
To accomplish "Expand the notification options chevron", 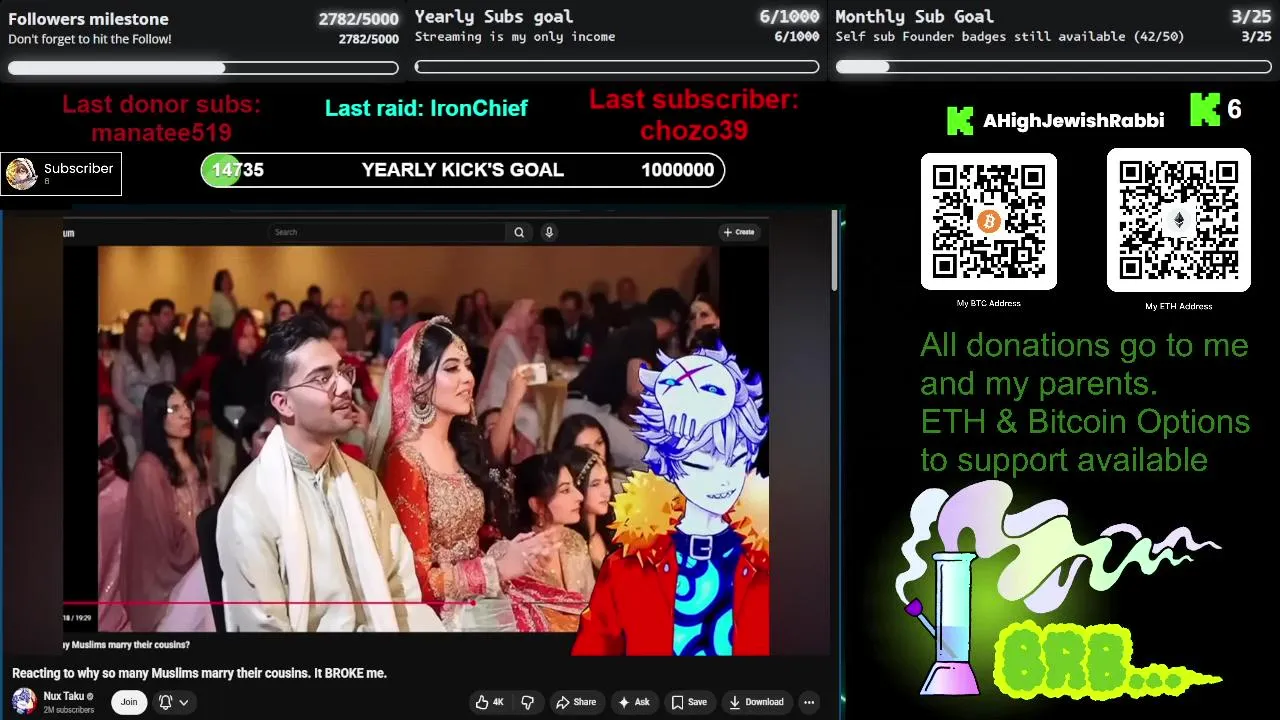I will [x=184, y=702].
